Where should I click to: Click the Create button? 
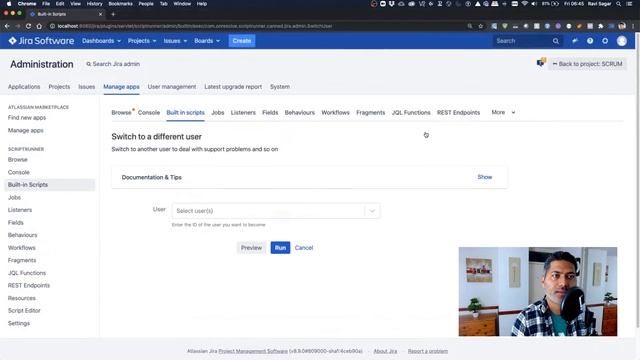242,41
